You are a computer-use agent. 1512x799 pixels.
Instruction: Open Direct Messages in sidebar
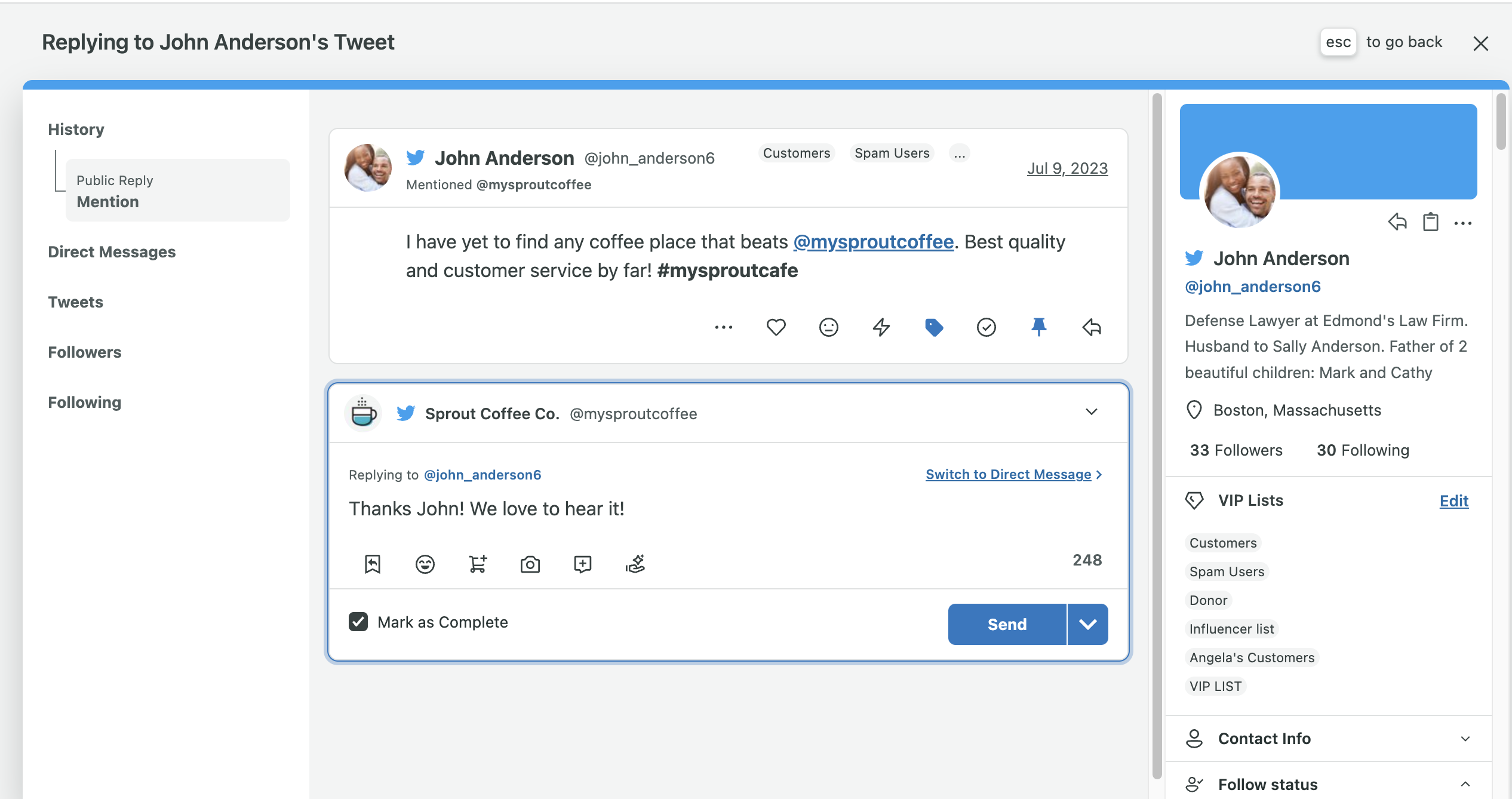(112, 252)
